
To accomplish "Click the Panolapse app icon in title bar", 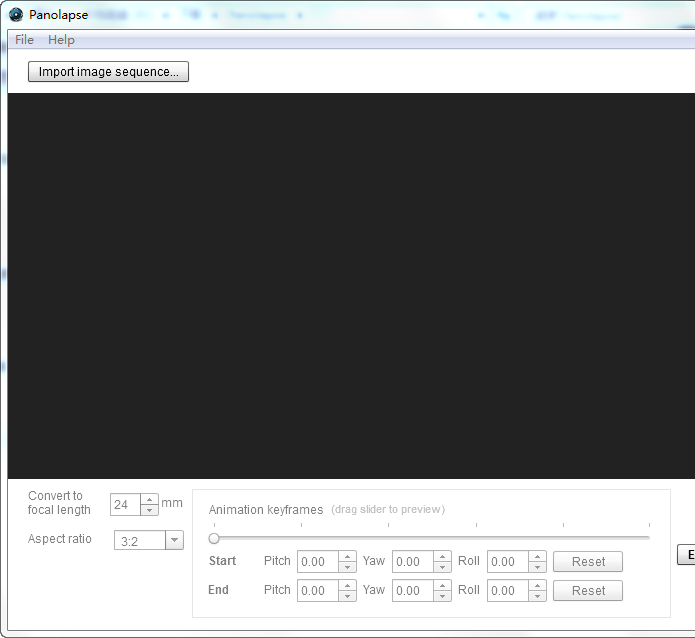I will (15, 15).
